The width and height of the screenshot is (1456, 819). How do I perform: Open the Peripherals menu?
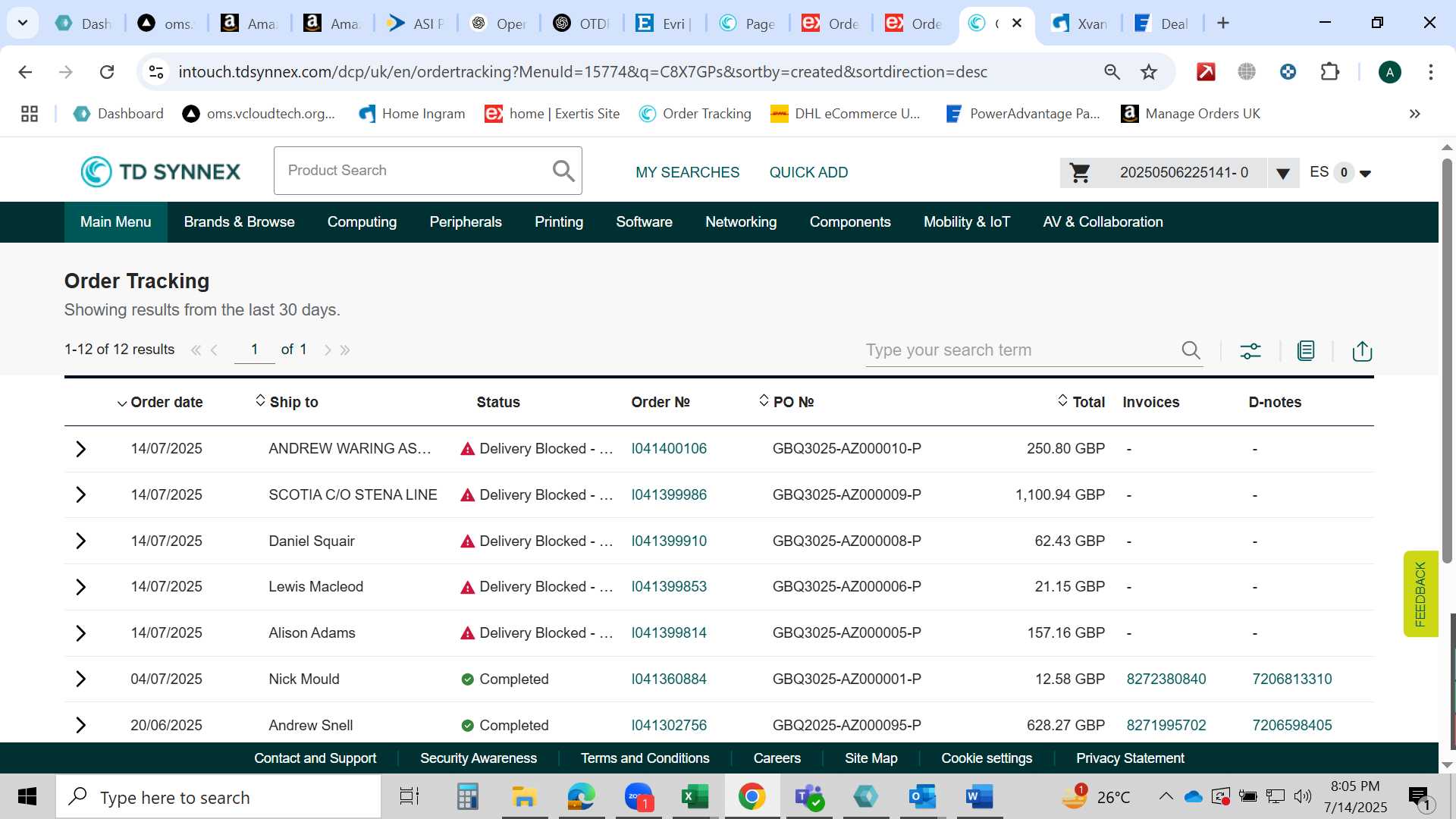tap(466, 222)
